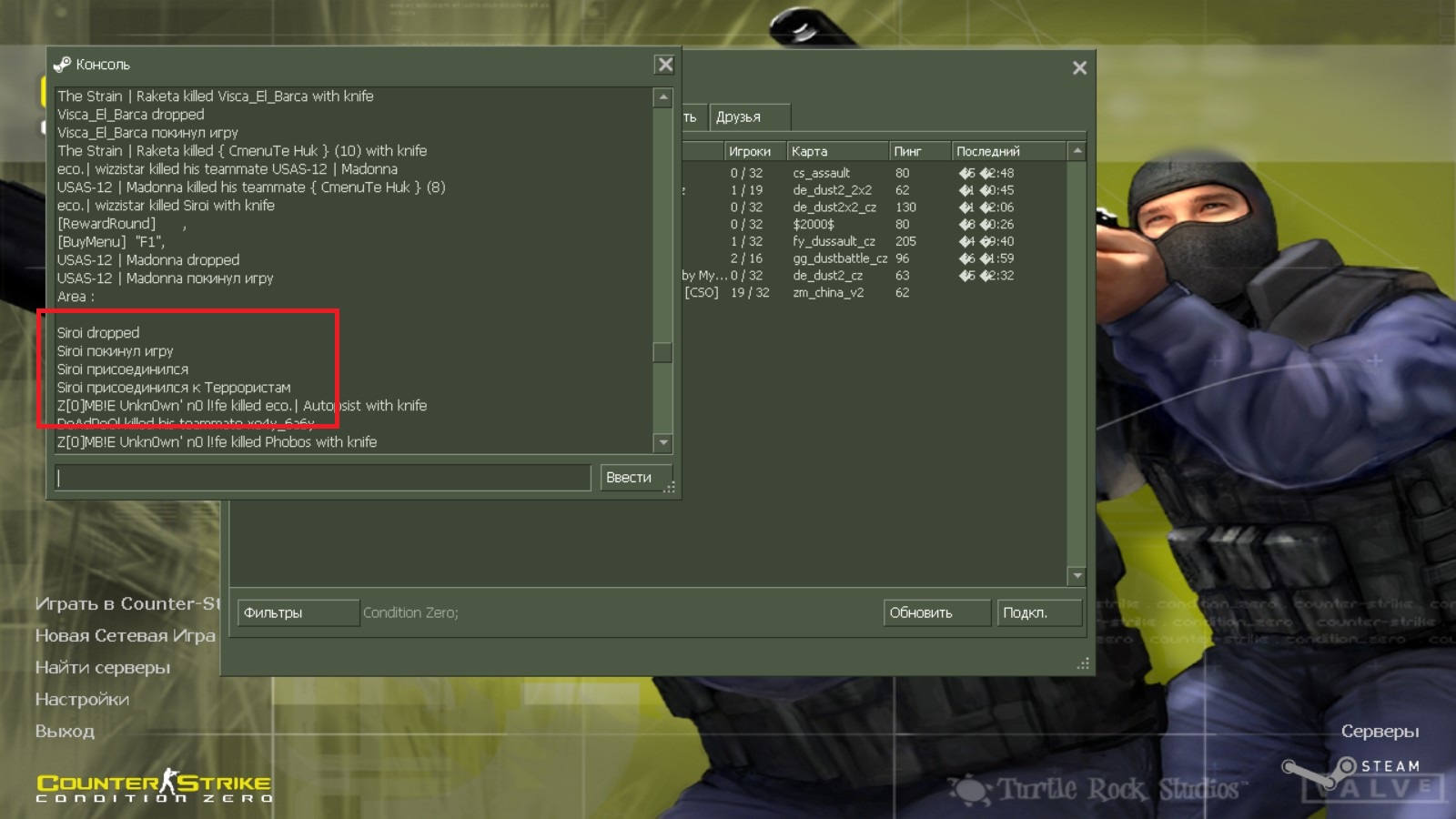Close the server browser window
The height and width of the screenshot is (819, 1456).
(1079, 68)
